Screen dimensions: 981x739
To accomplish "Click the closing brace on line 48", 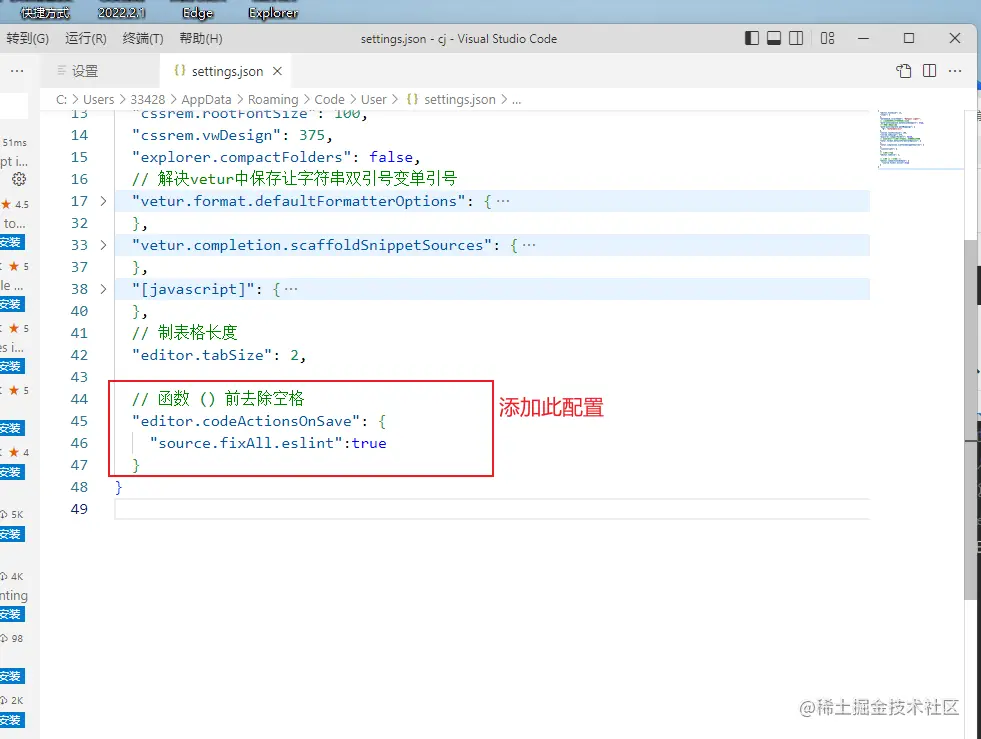I will [x=119, y=487].
